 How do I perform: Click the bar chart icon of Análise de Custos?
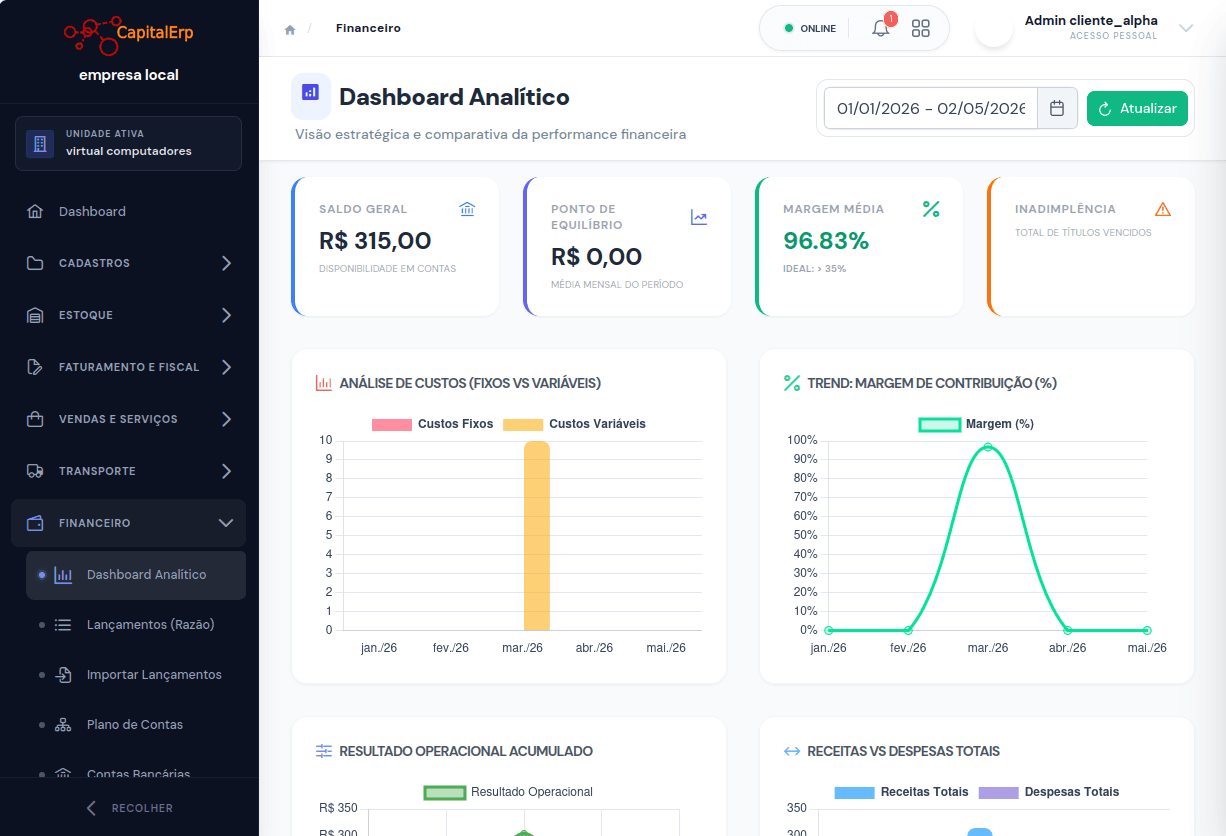coord(323,383)
